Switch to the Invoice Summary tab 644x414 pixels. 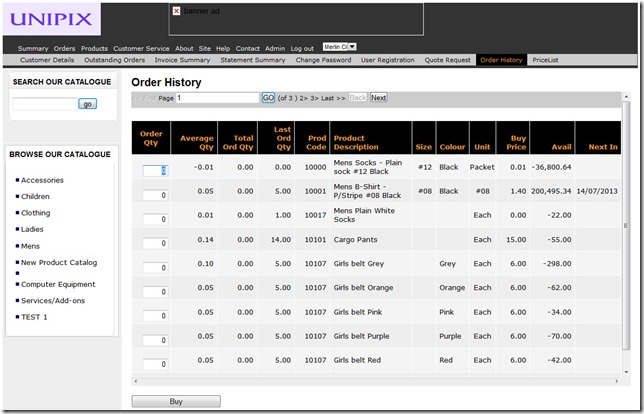182,60
